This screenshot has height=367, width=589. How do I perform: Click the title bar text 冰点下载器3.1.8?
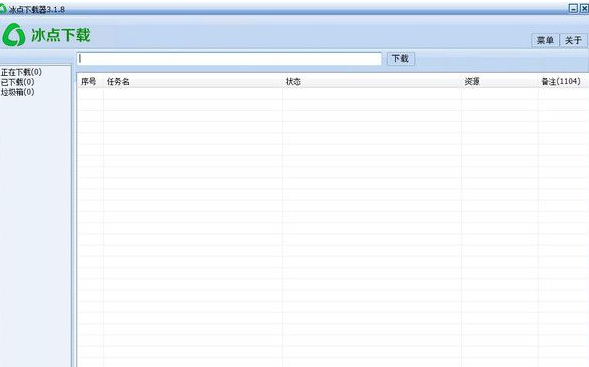37,9
